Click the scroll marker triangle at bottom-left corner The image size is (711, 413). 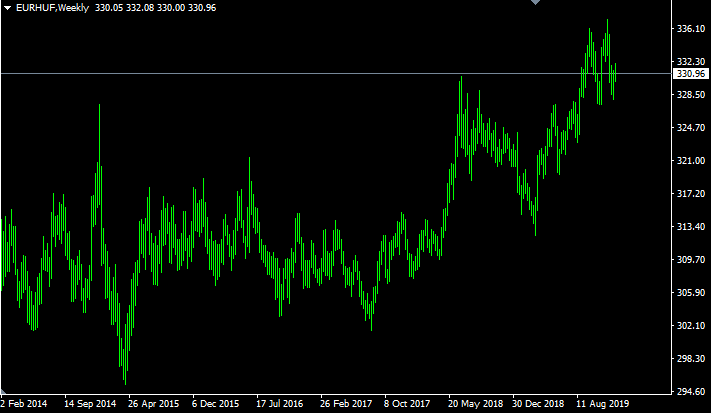tap(3, 391)
